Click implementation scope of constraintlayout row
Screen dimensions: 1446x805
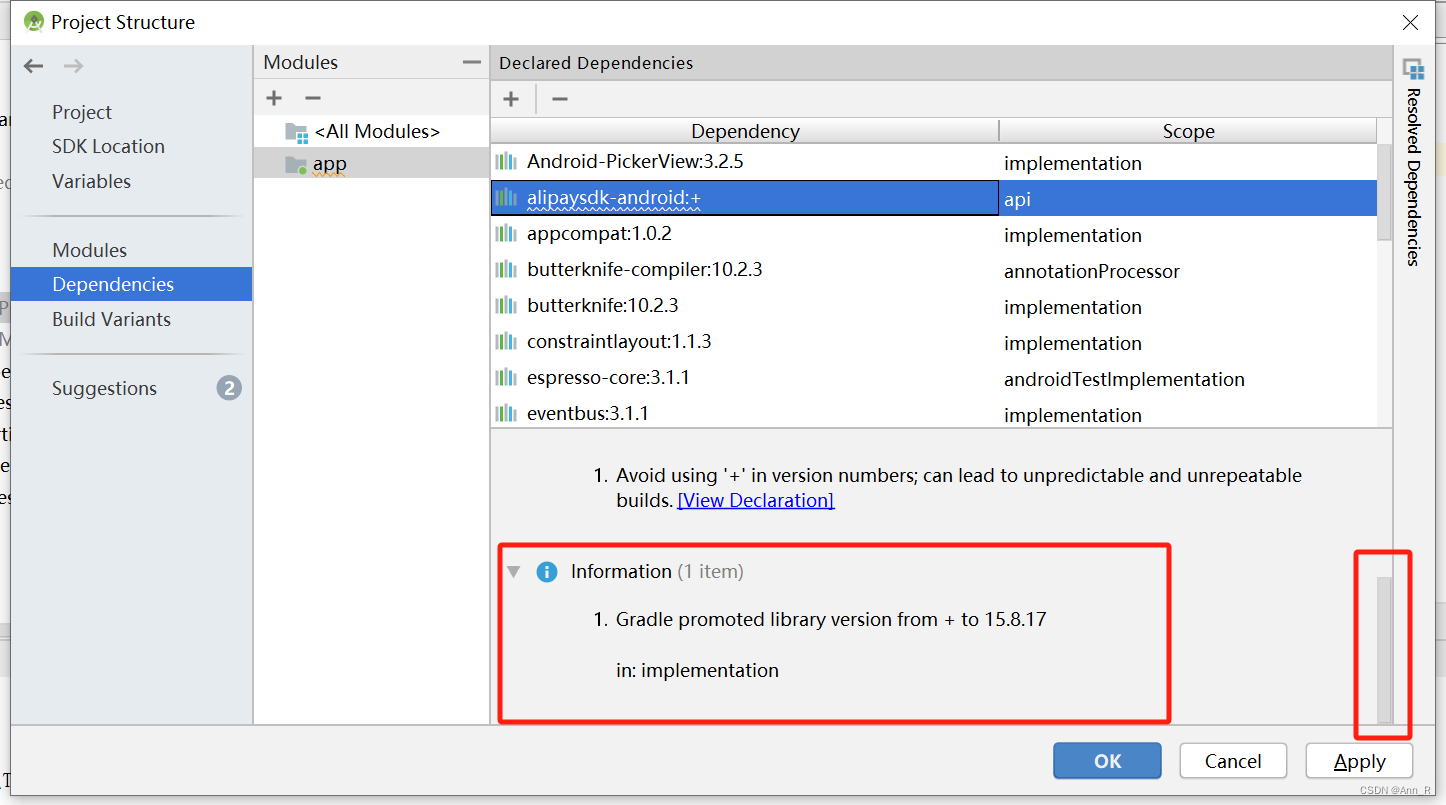[1188, 343]
